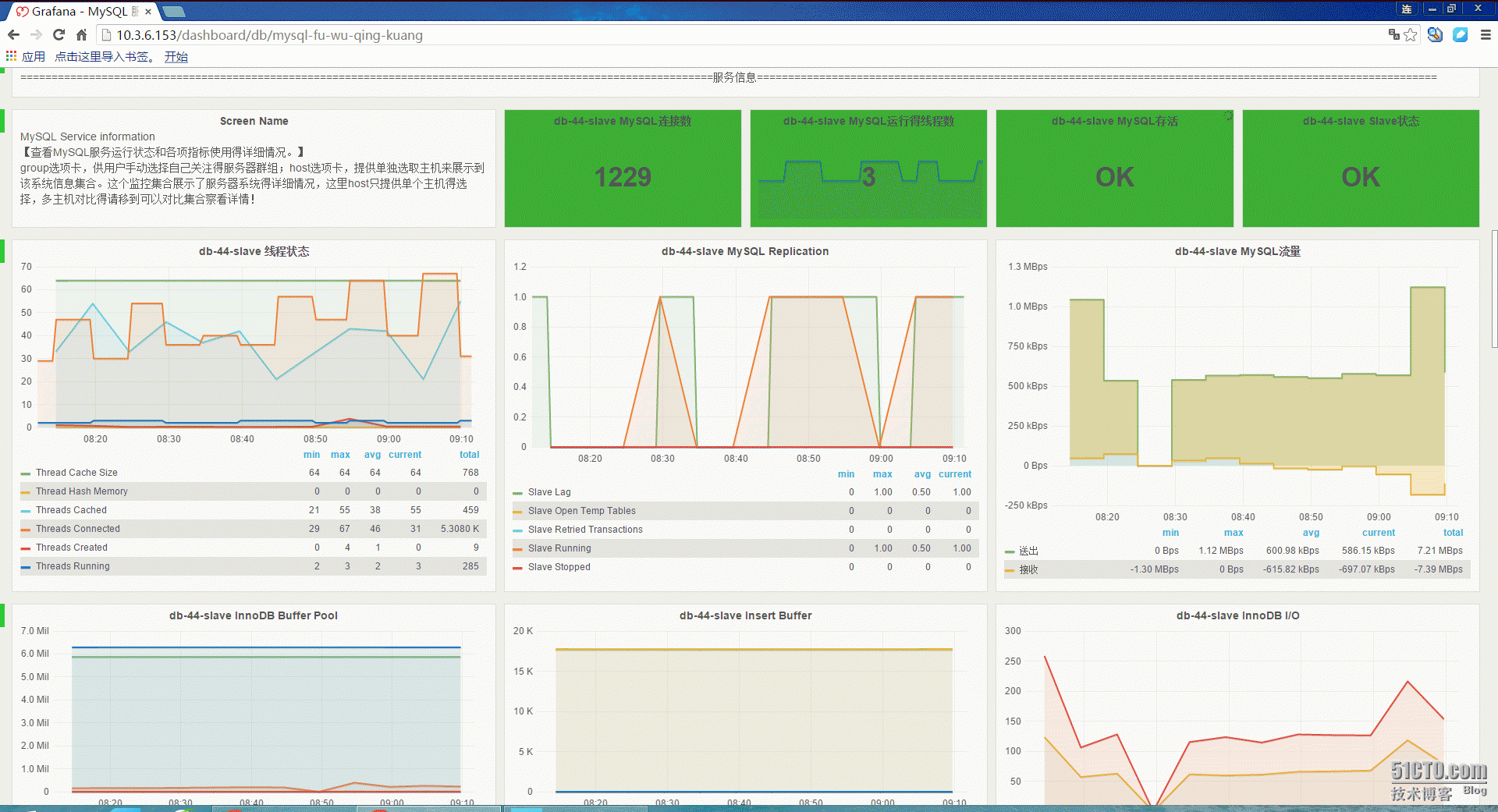Click the 1229 connections value
This screenshot has height=812, width=1498.
pos(623,177)
